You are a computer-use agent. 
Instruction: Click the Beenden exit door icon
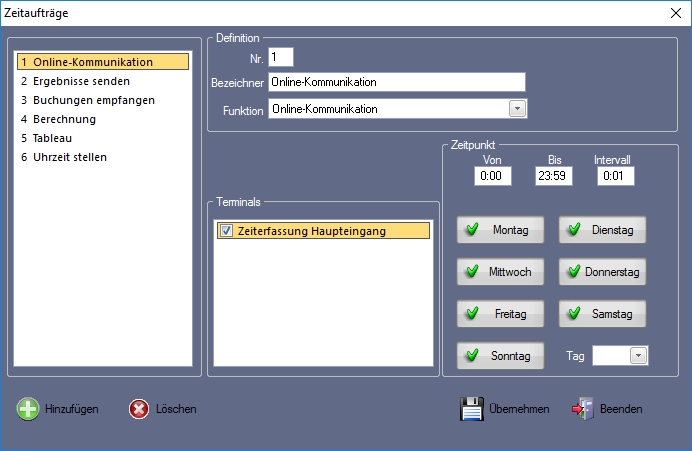(583, 409)
